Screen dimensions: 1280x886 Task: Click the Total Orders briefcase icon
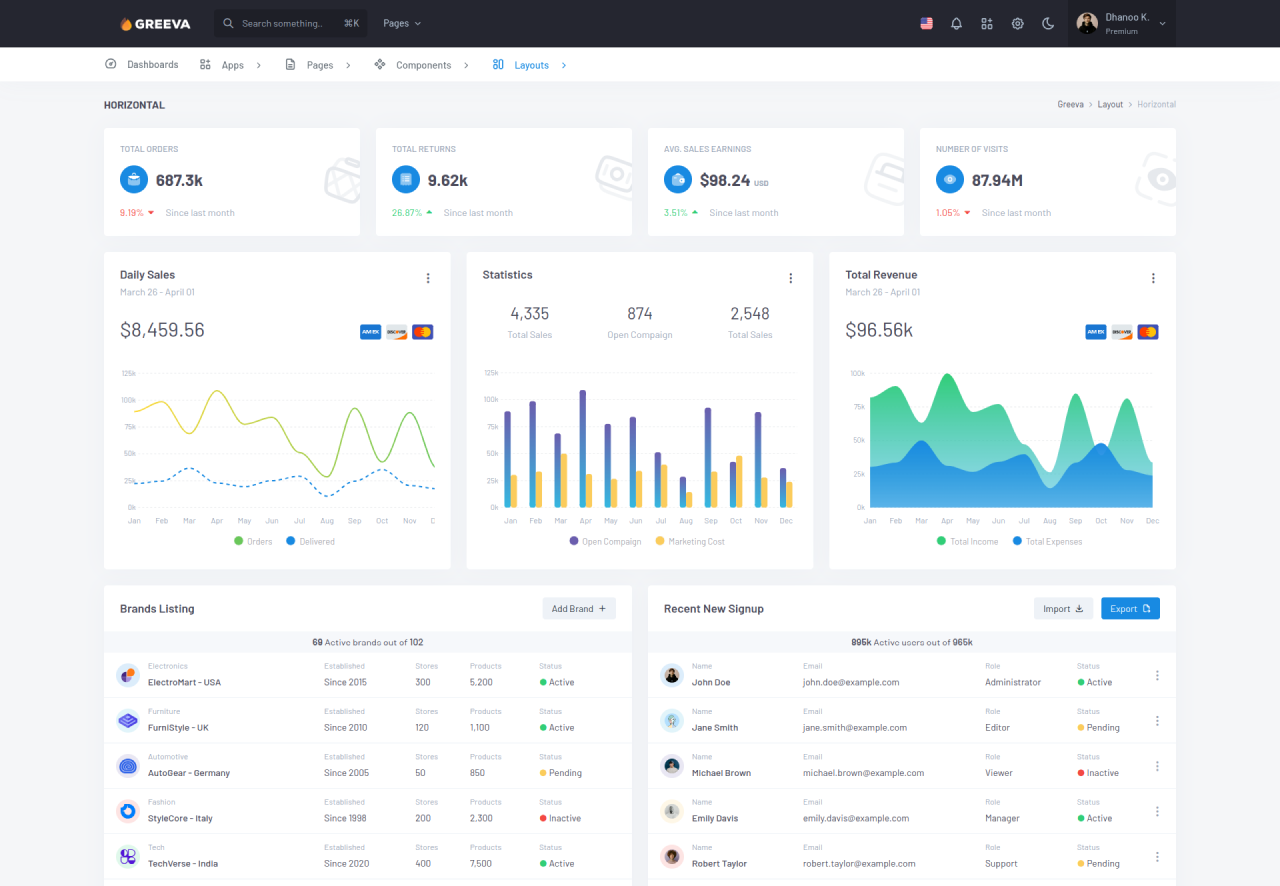click(x=134, y=180)
